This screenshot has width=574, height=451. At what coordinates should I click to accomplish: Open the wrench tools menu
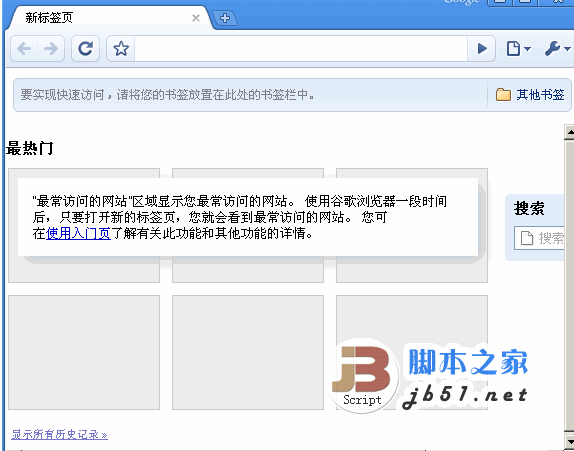[x=557, y=48]
